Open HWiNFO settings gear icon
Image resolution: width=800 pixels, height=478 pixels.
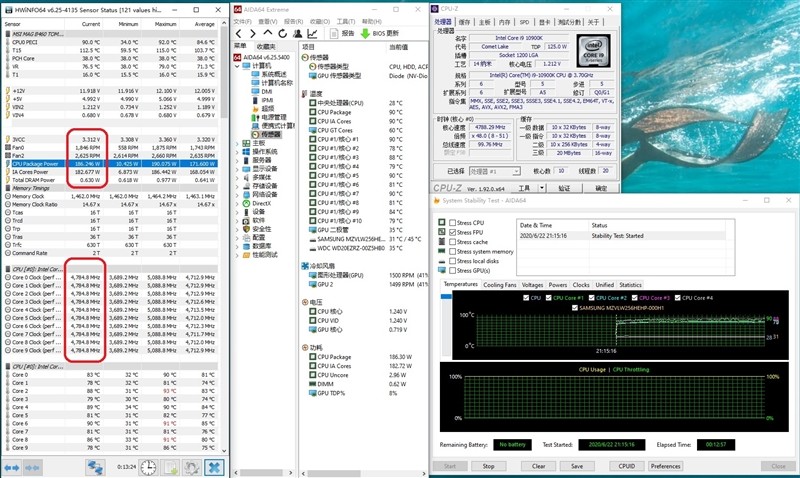pos(192,467)
